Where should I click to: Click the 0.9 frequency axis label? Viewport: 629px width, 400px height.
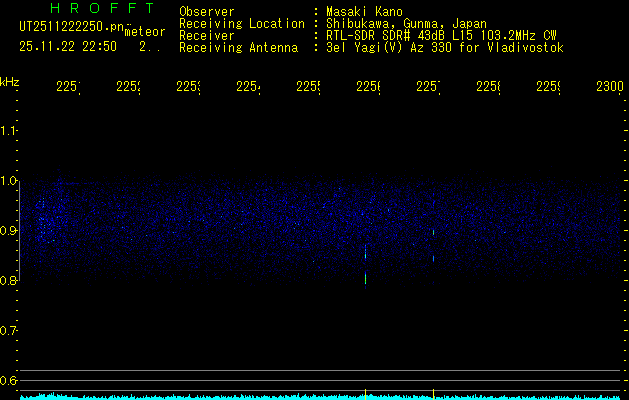(x=8, y=231)
